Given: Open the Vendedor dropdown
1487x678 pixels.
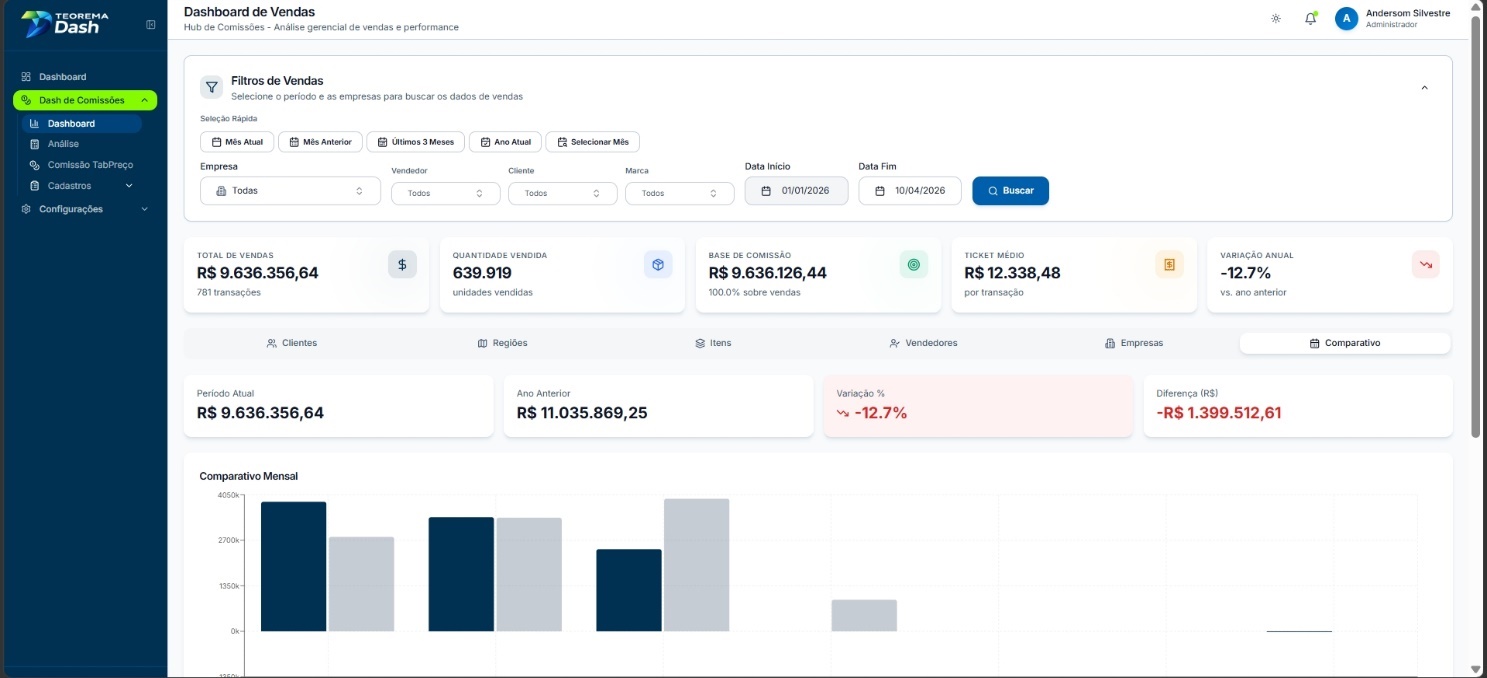Looking at the screenshot, I should point(445,193).
